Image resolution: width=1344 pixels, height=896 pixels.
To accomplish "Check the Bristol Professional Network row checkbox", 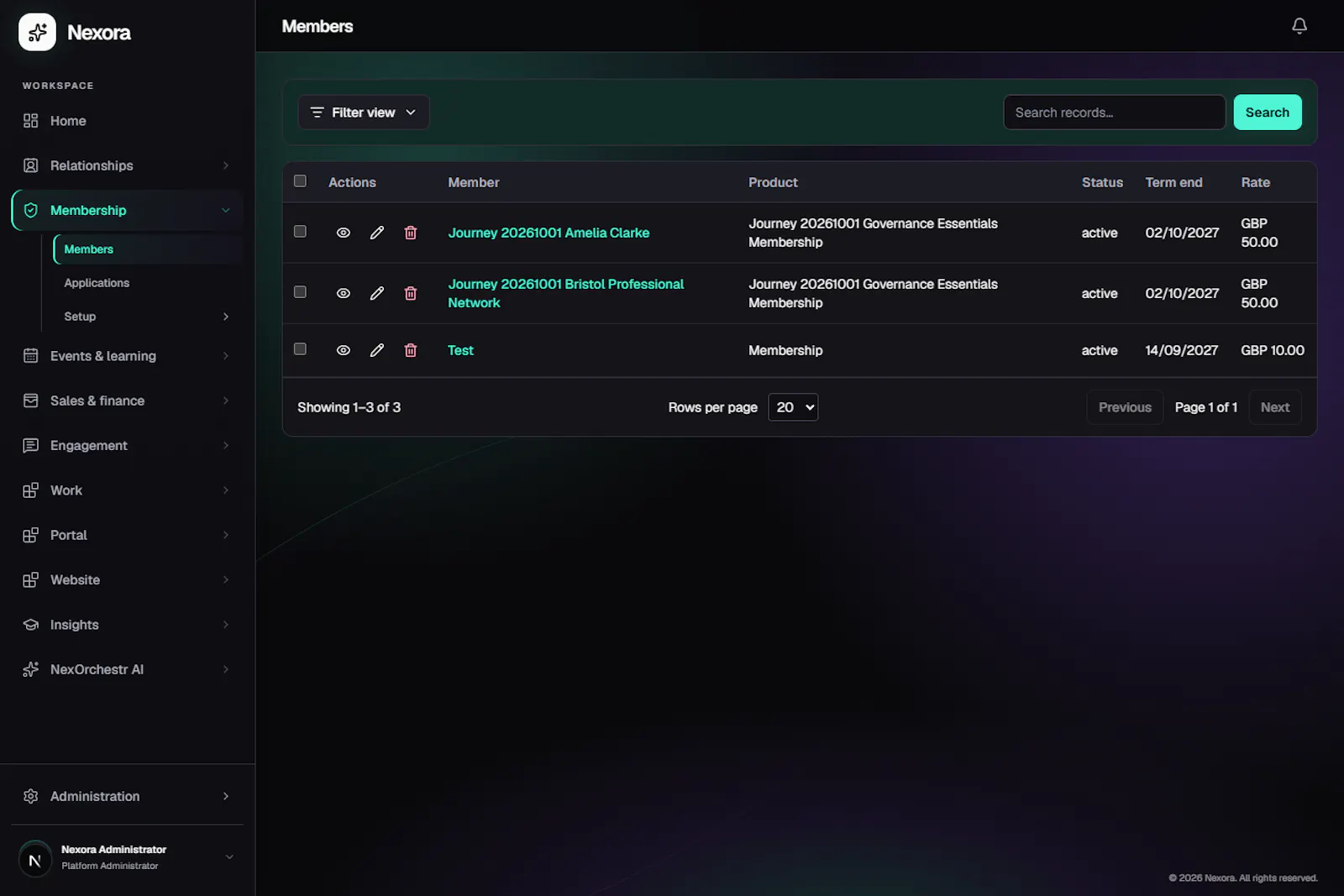I will tap(300, 292).
